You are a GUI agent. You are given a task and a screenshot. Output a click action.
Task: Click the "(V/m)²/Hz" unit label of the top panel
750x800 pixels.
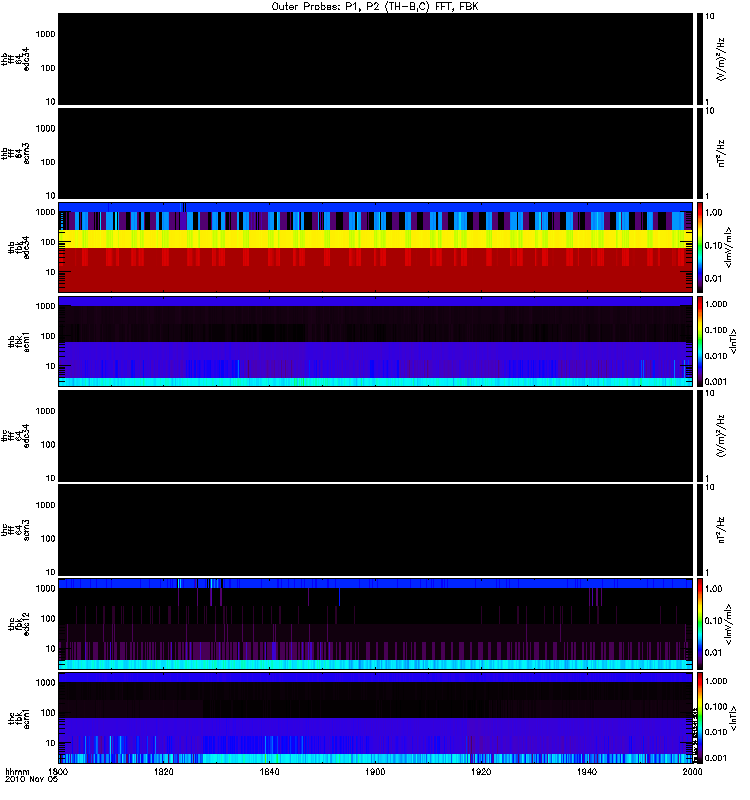point(721,59)
